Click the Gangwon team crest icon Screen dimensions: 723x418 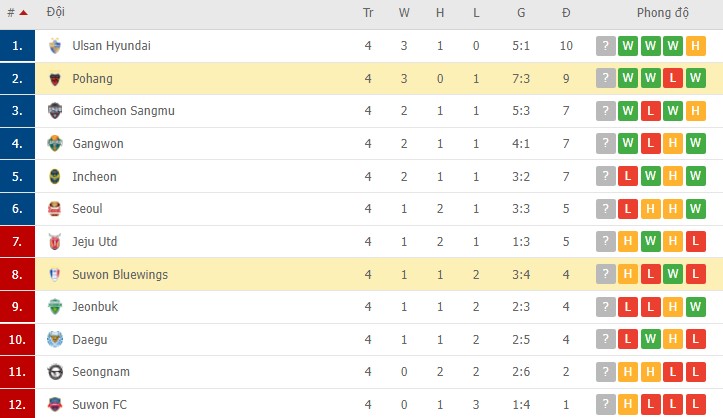55,144
